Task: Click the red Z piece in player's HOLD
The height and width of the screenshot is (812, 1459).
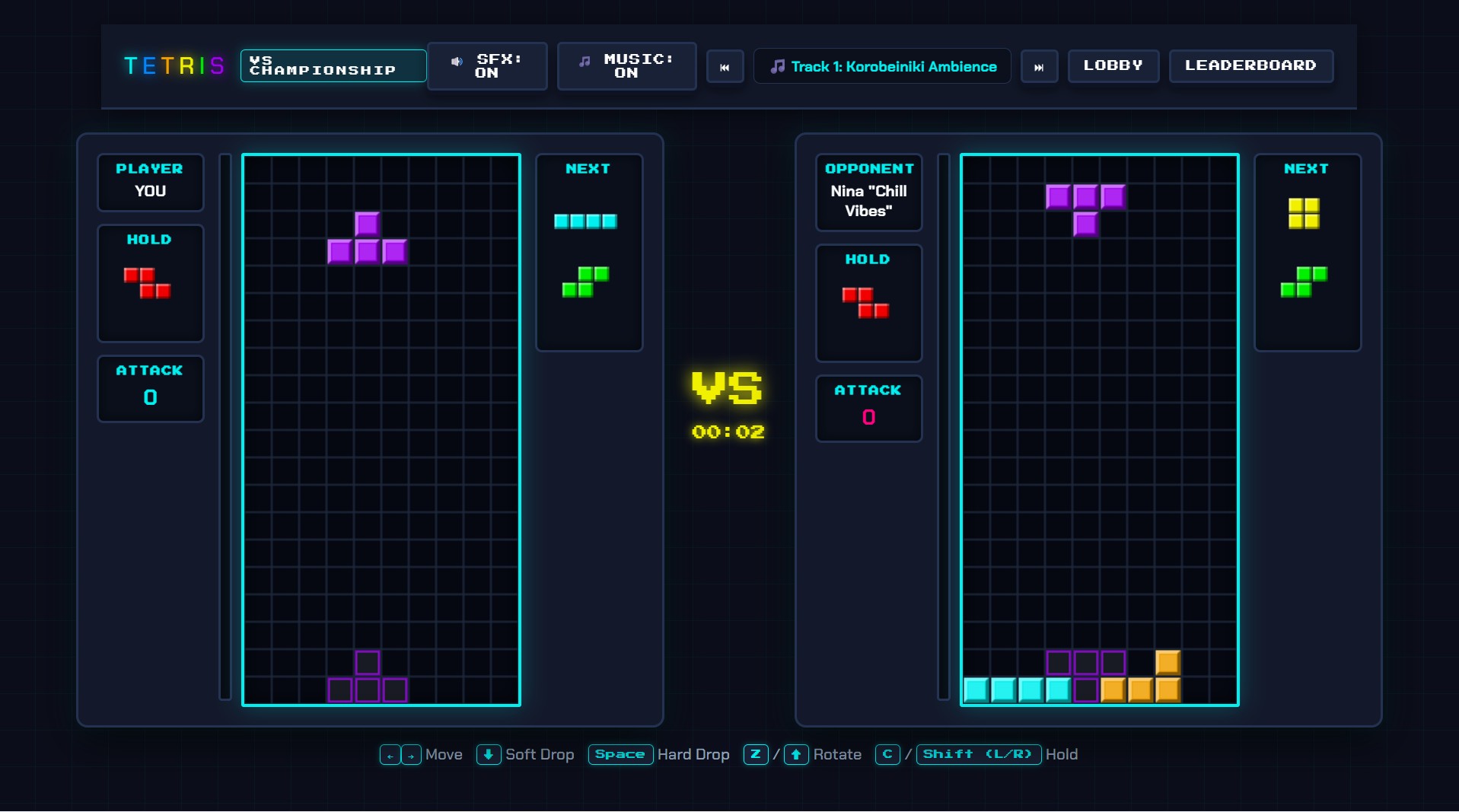Action: coord(147,283)
